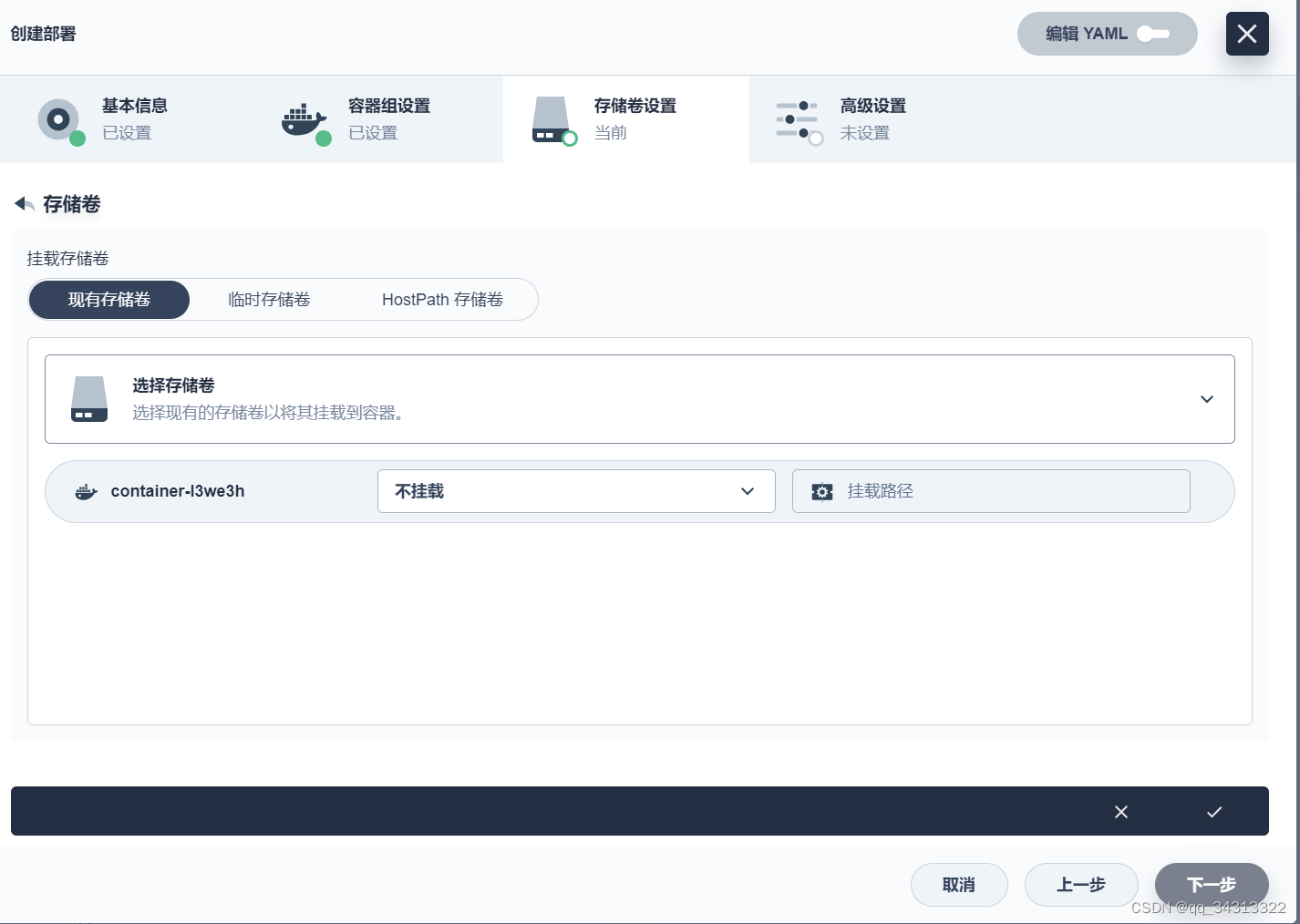Expand the 选择存储卷 dropdown chevron
Screen dimensions: 1300x924
pos(1207,399)
